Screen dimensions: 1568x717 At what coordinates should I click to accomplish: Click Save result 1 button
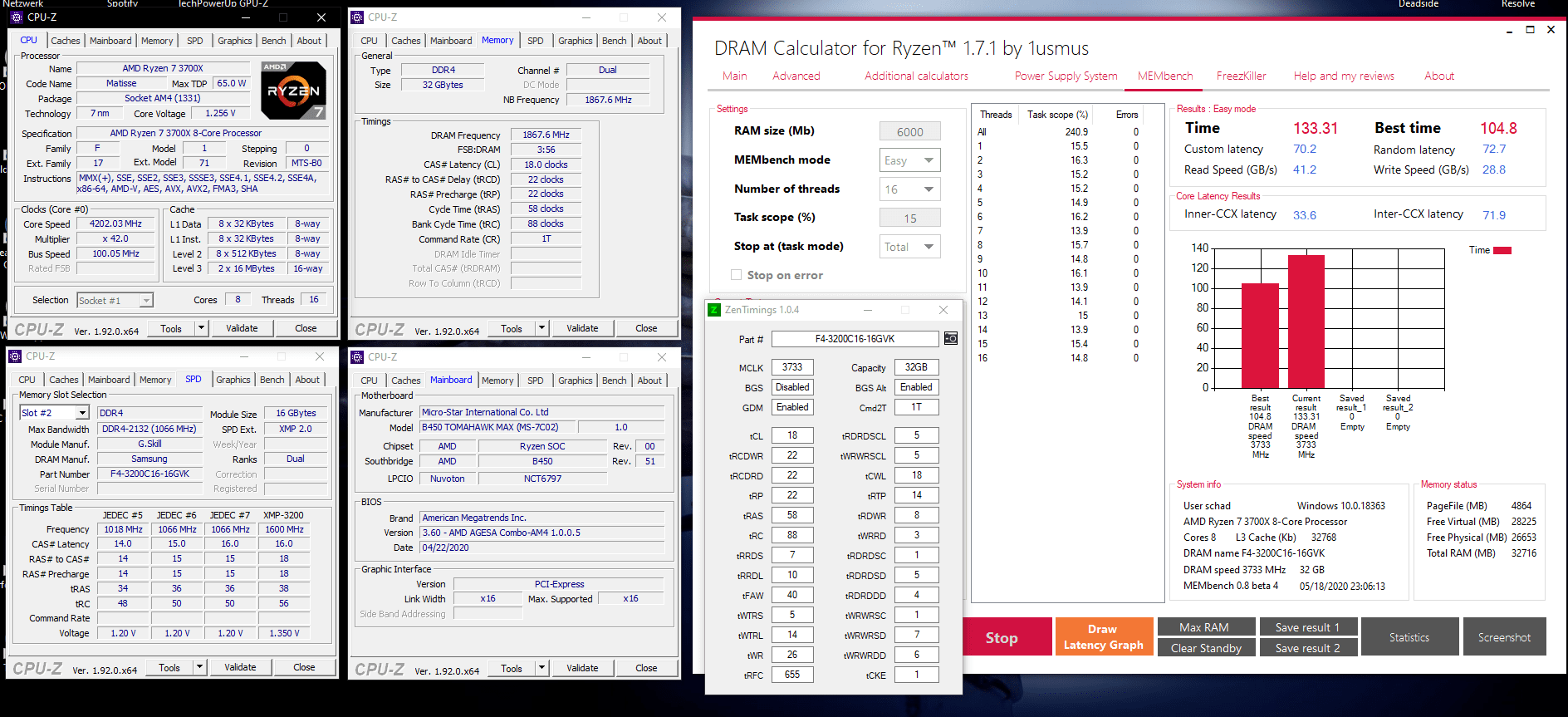[1308, 627]
